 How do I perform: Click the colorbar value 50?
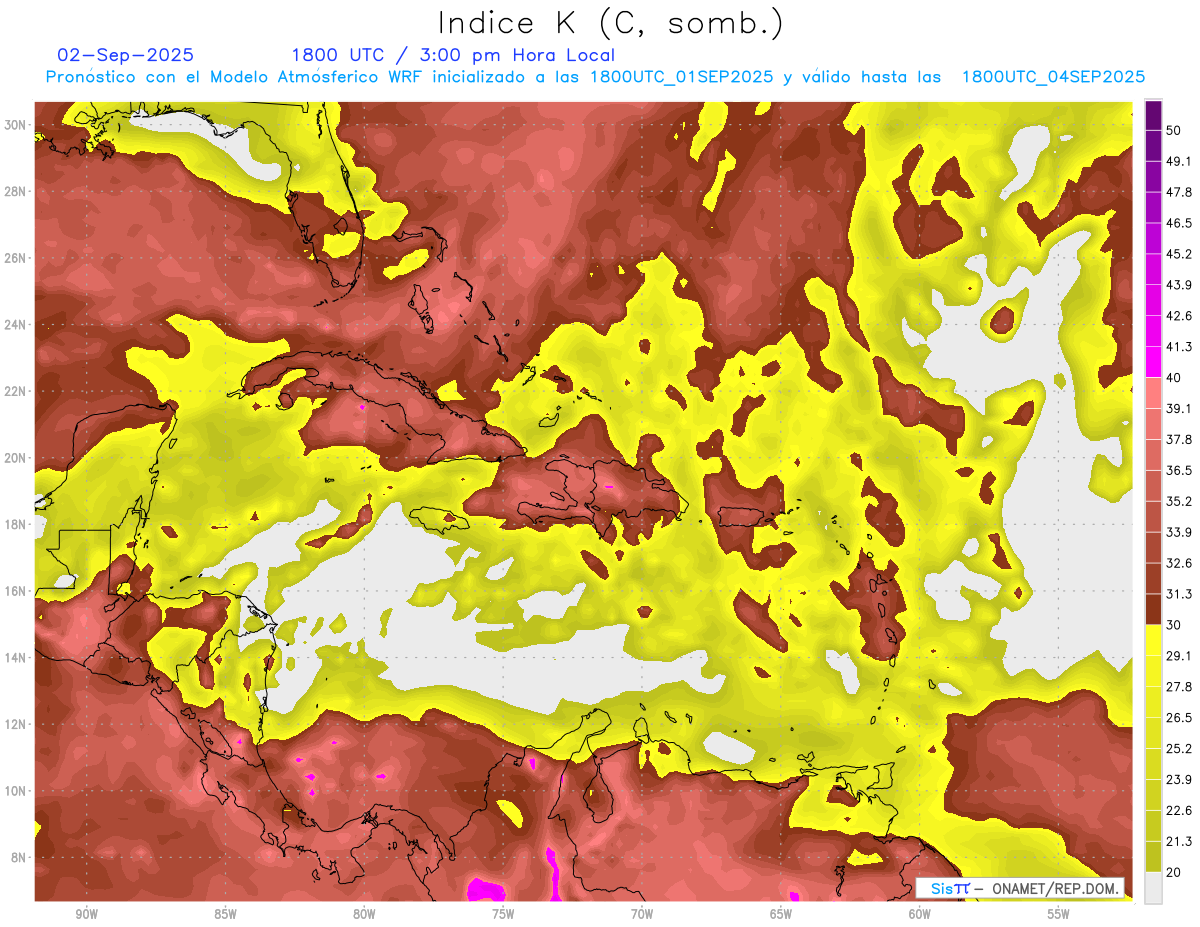pos(1174,130)
